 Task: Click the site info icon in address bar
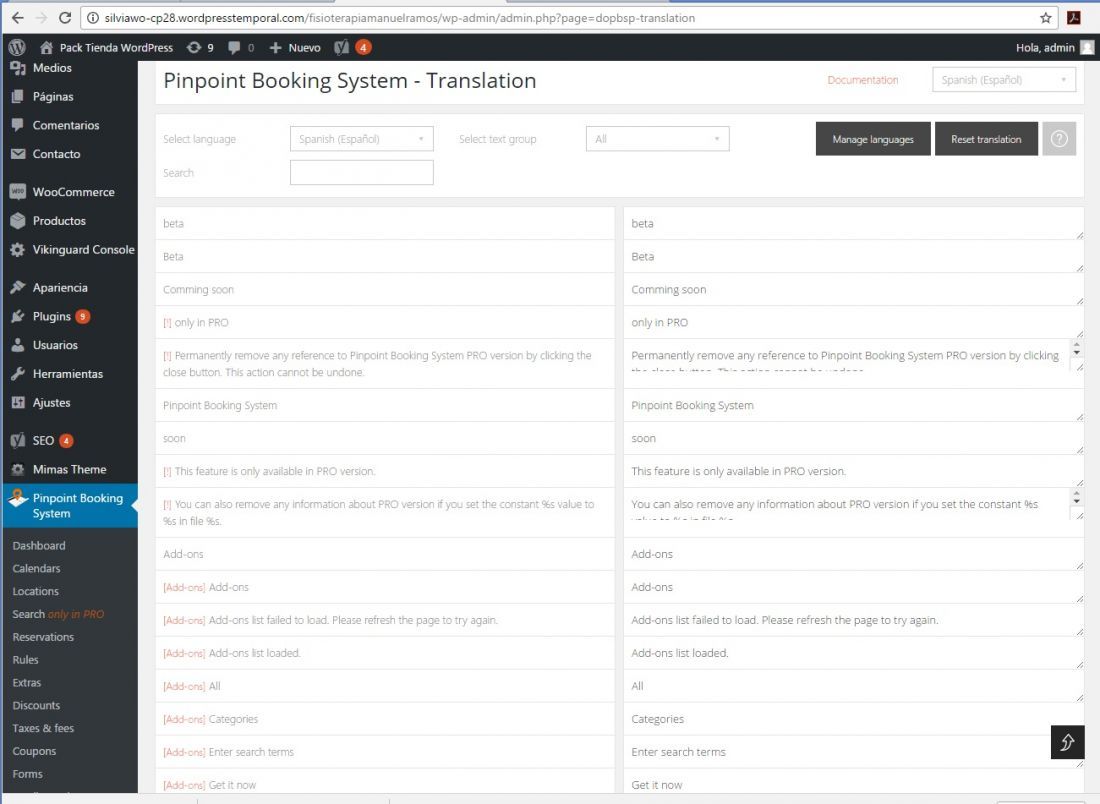click(x=93, y=18)
